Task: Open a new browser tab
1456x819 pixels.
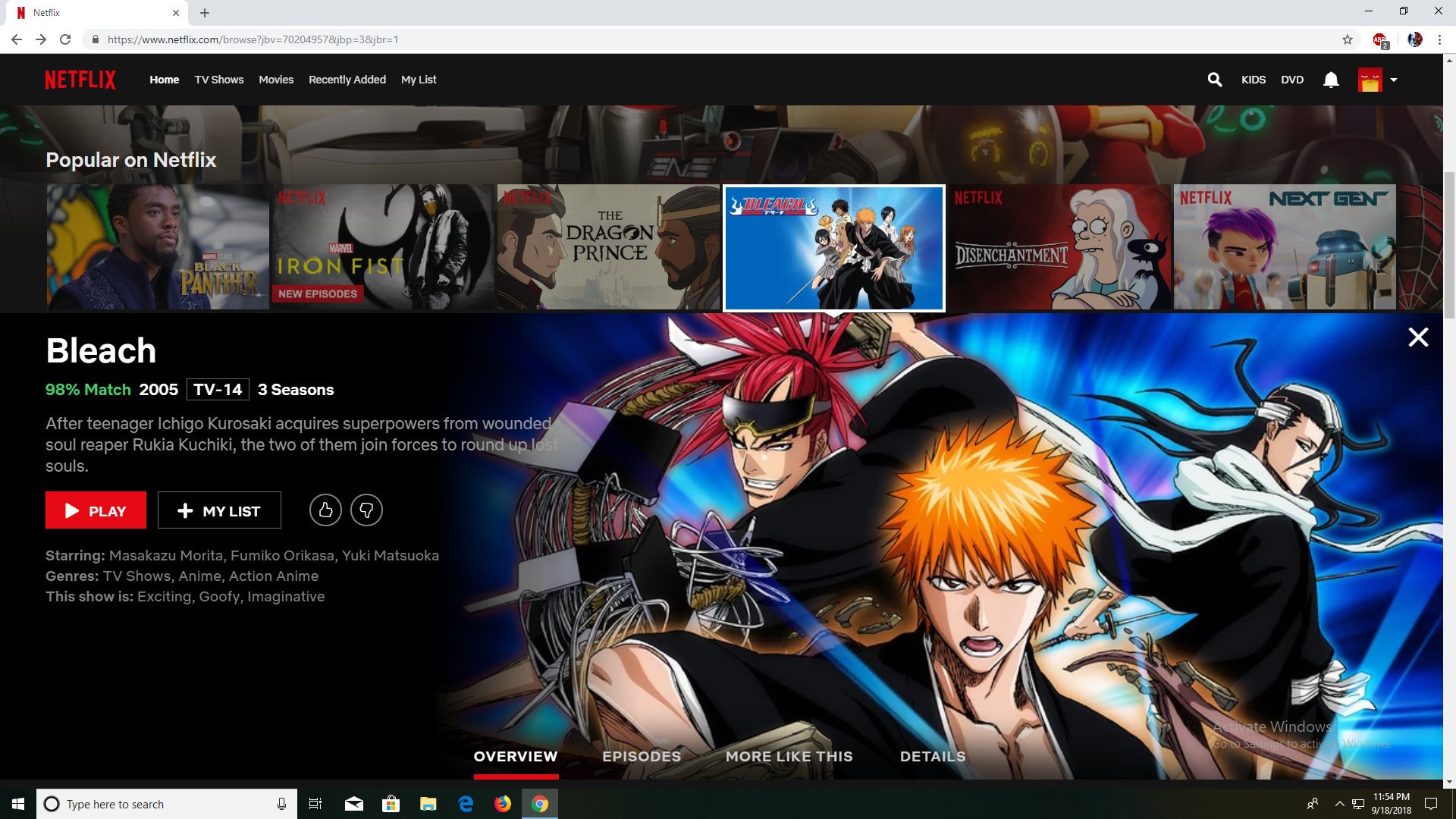Action: [205, 13]
